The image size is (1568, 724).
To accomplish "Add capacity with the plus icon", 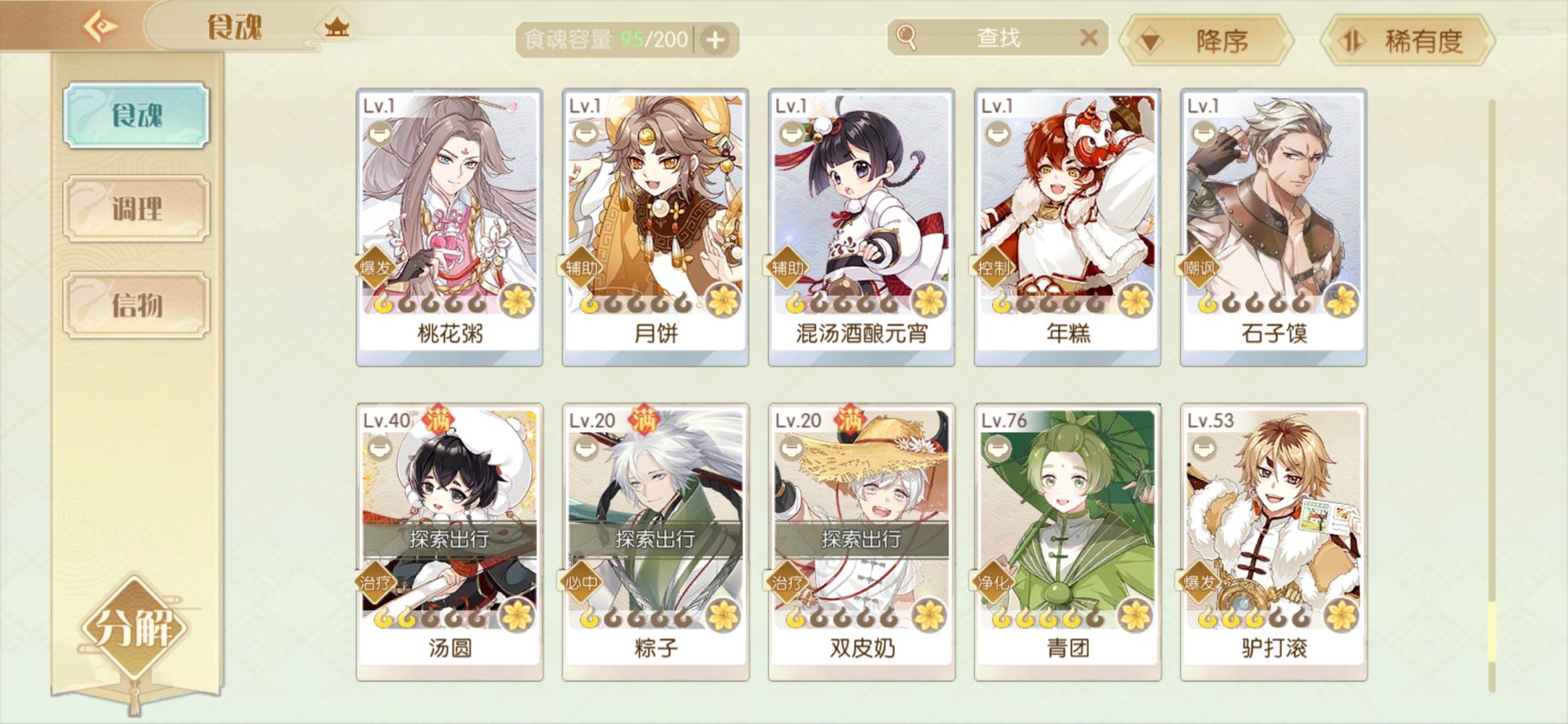I will [x=715, y=40].
